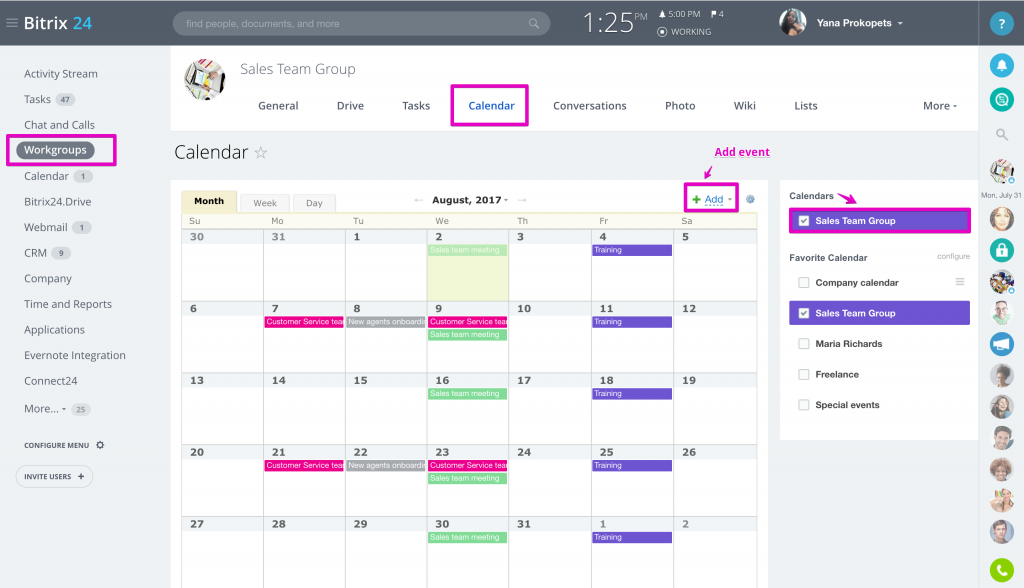Image resolution: width=1024 pixels, height=588 pixels.
Task: Expand the More... item in left menu
Action: click(45, 408)
